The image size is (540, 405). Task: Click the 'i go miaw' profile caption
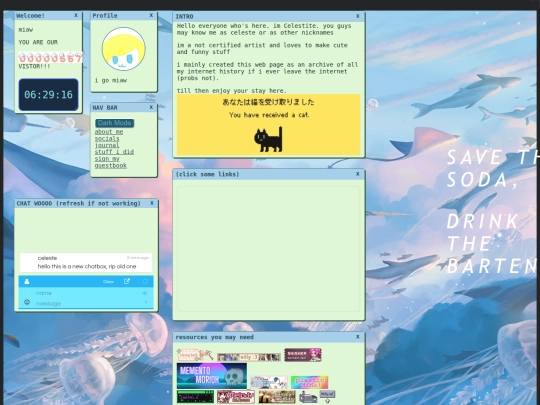111,80
